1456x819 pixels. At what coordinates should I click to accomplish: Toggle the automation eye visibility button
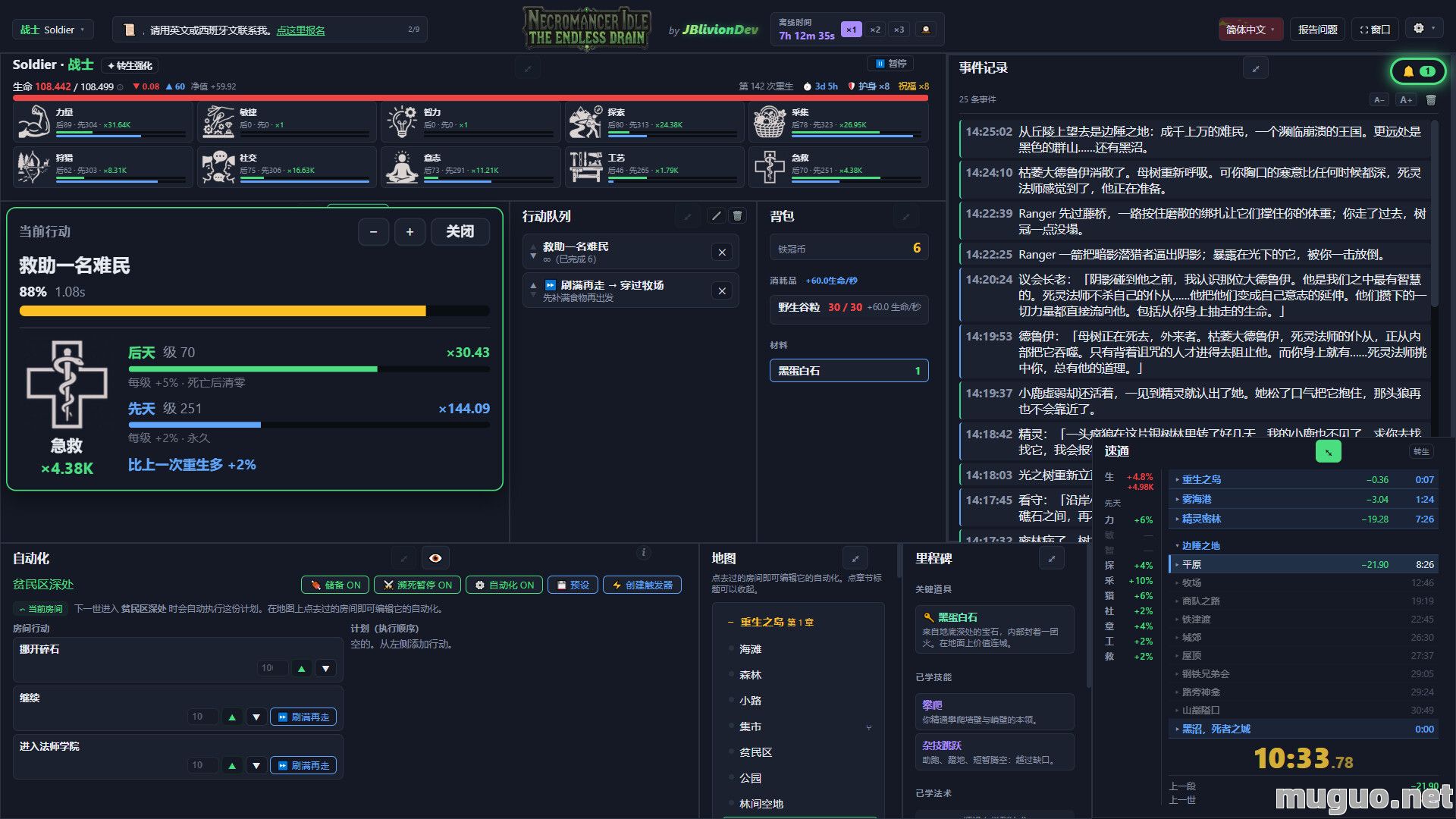tap(435, 559)
